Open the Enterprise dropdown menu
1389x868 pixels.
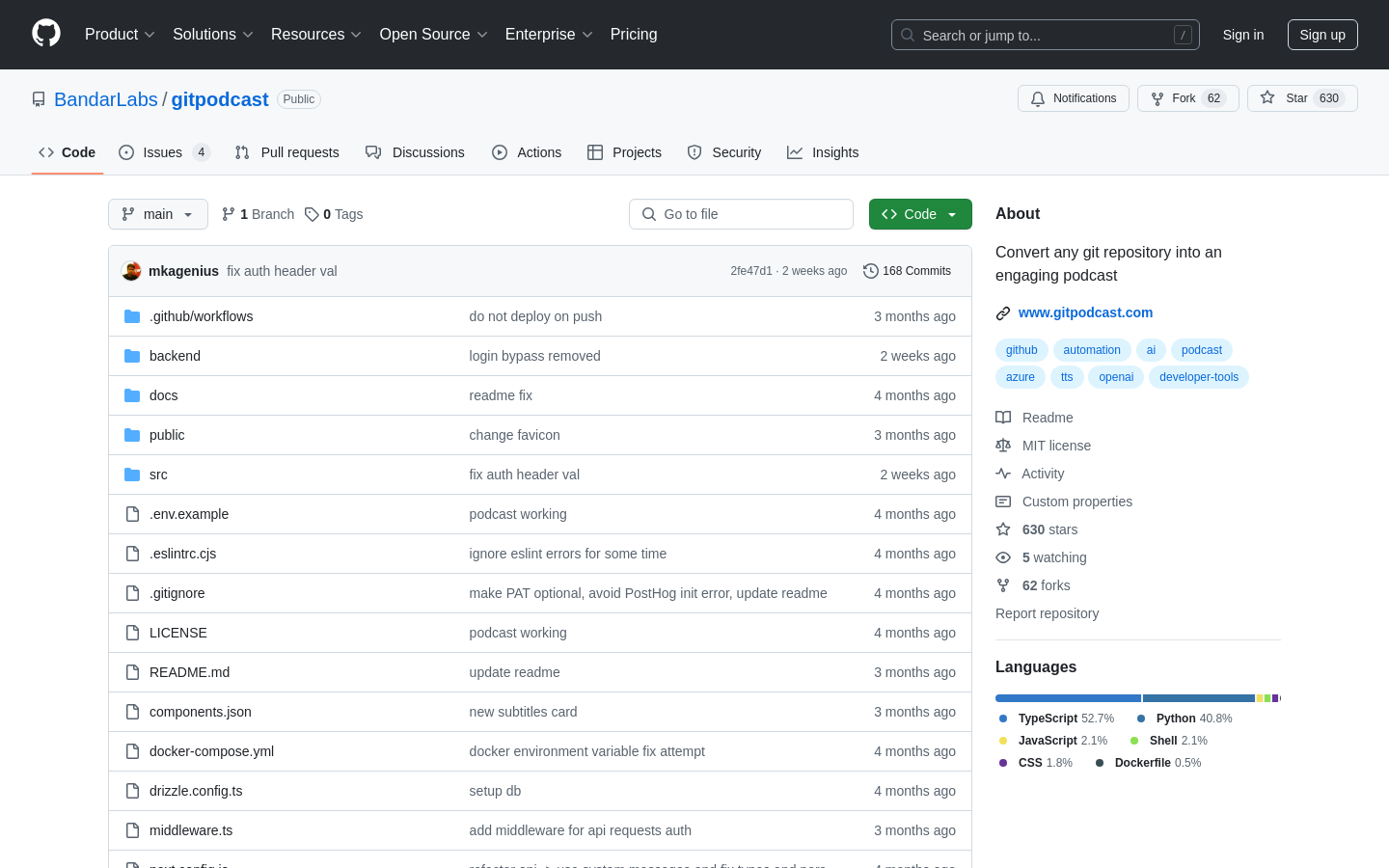pyautogui.click(x=549, y=35)
